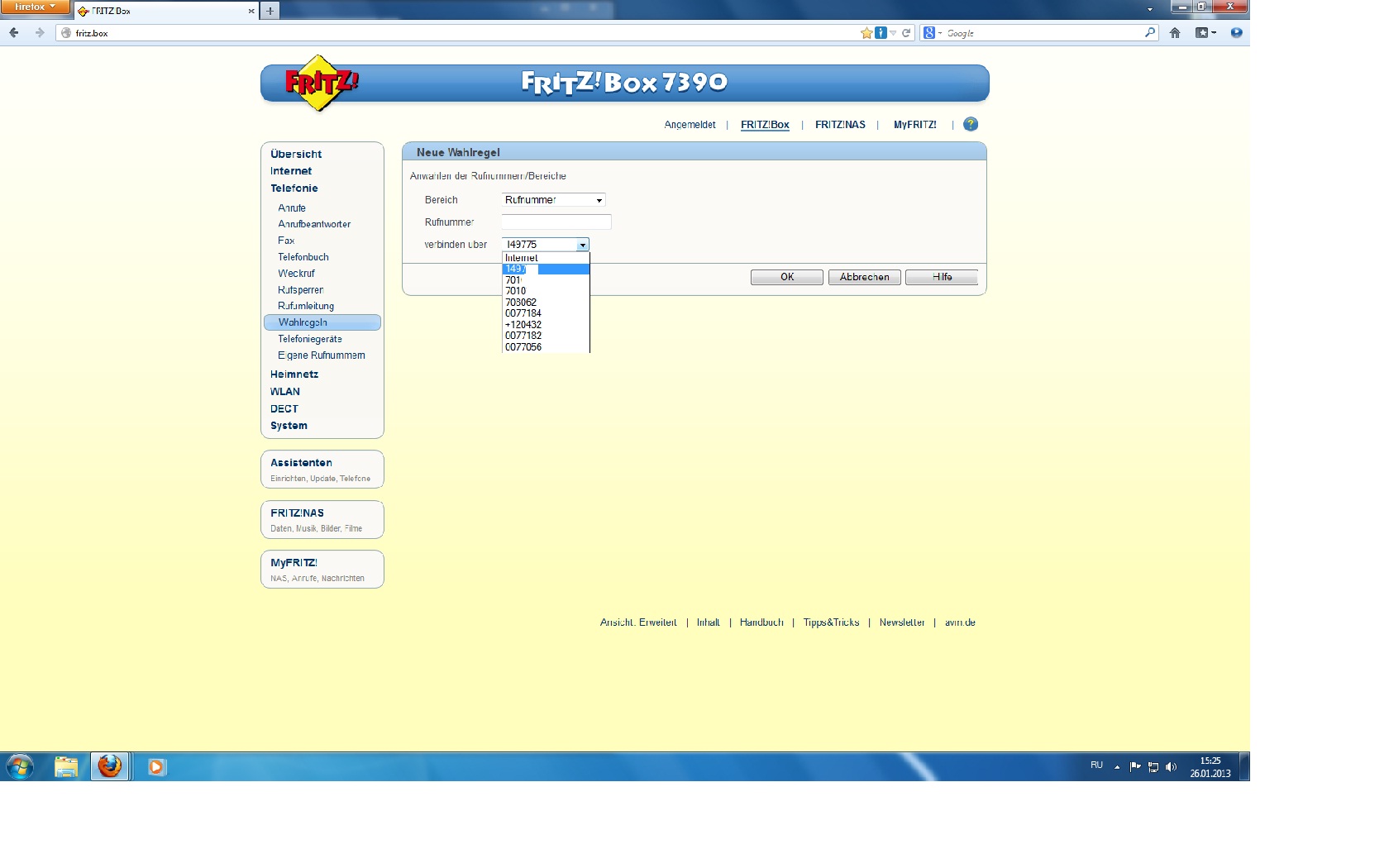Click the Action Center flag icon
1389x868 pixels.
(1135, 766)
